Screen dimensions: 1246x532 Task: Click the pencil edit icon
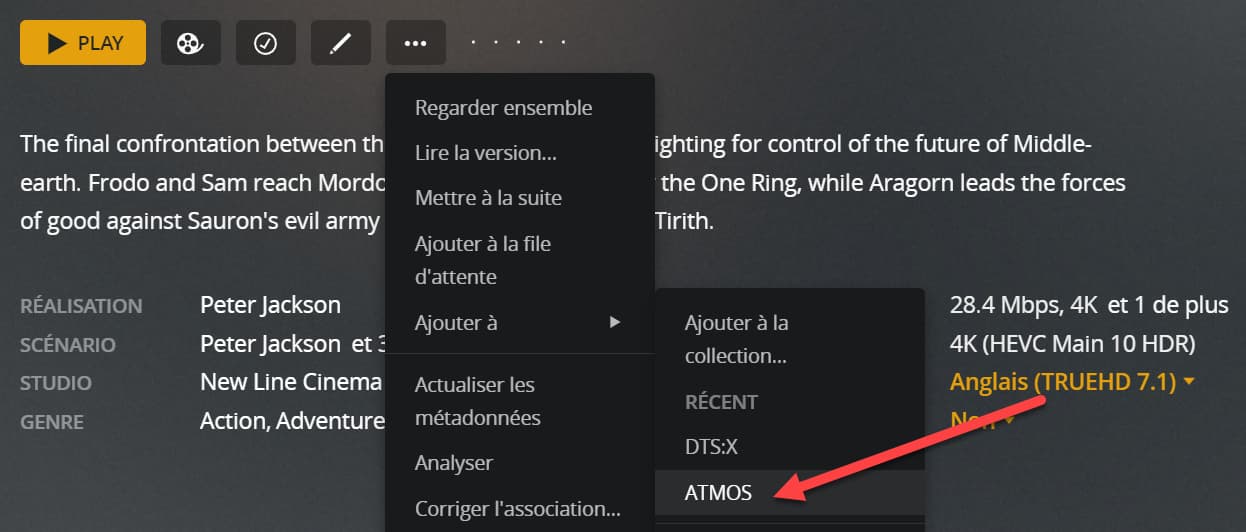(x=340, y=43)
